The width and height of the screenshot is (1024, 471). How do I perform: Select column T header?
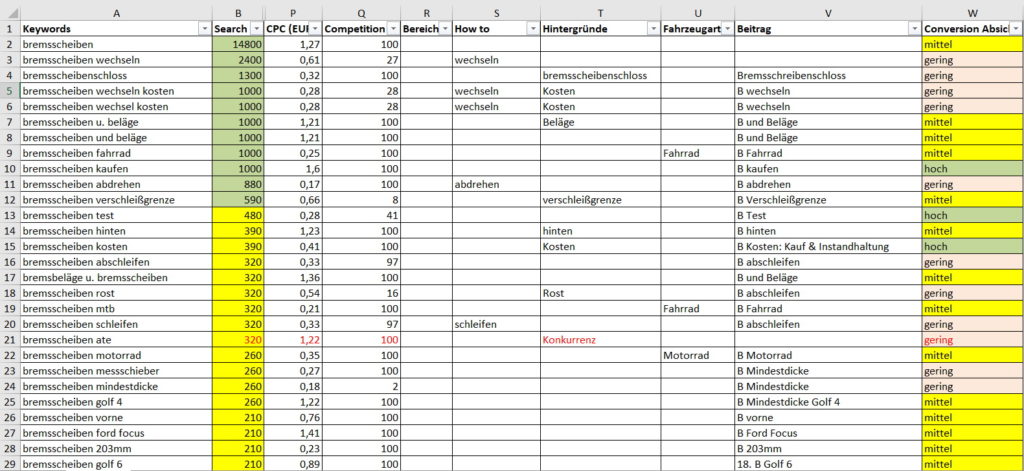click(600, 13)
